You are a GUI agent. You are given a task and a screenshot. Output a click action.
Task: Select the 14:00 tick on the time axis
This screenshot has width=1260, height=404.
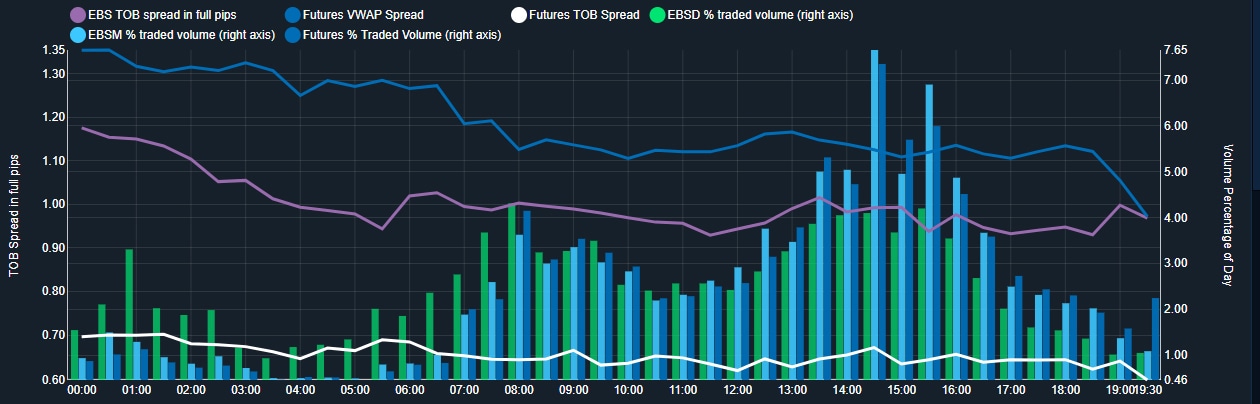847,390
